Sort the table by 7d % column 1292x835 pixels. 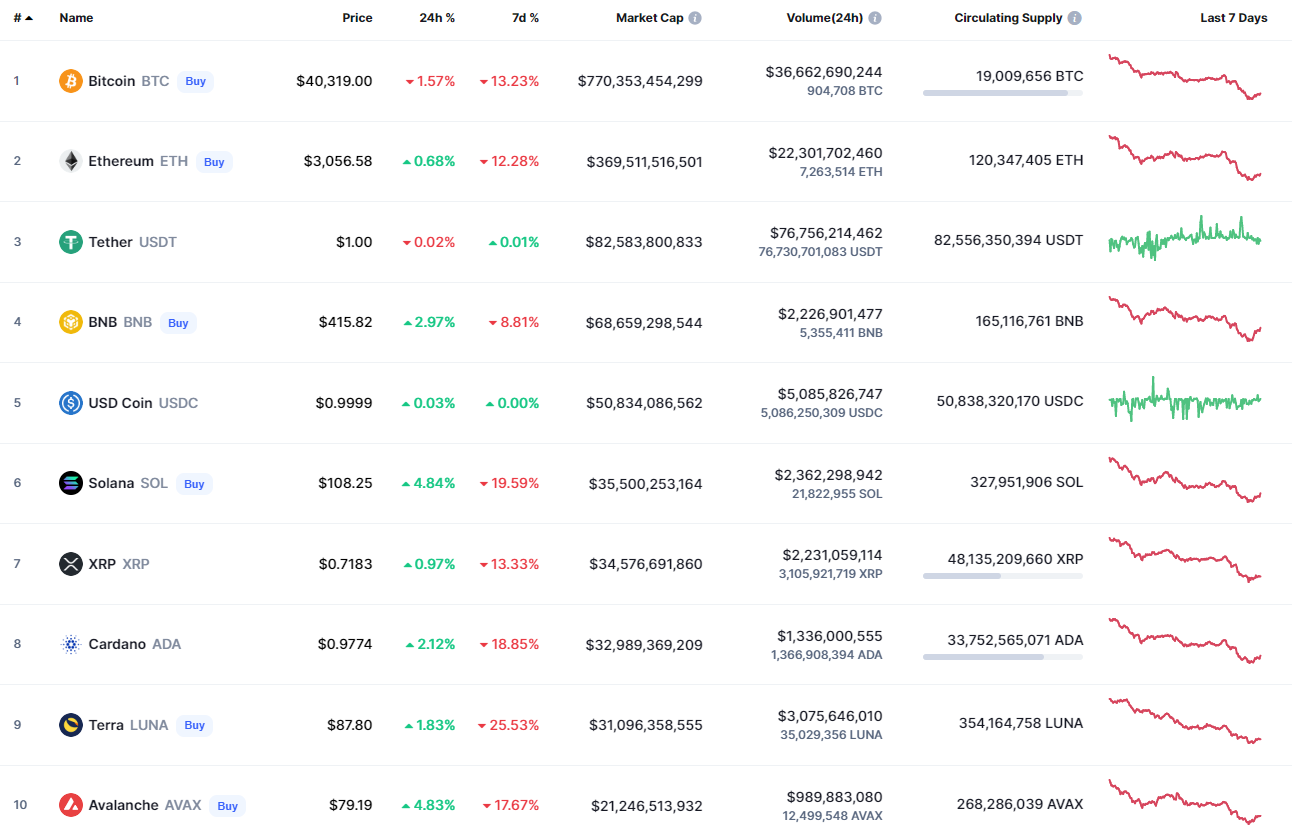click(525, 18)
